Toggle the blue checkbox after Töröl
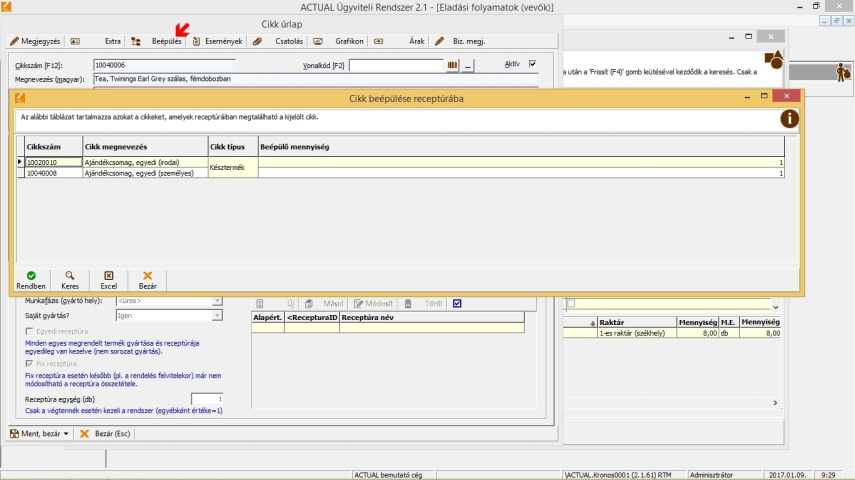The width and height of the screenshot is (855, 480). pyautogui.click(x=457, y=303)
